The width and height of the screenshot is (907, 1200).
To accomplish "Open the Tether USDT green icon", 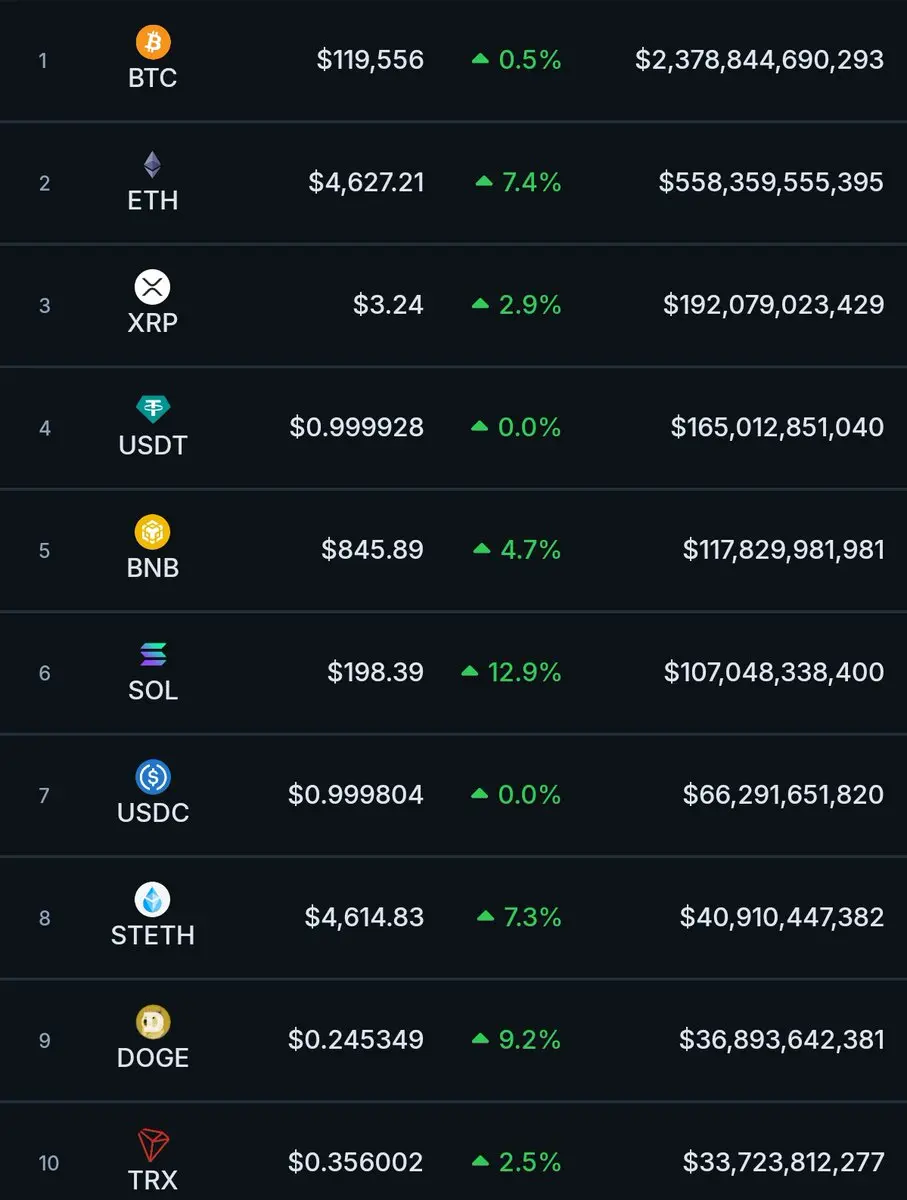I will pos(153,410).
